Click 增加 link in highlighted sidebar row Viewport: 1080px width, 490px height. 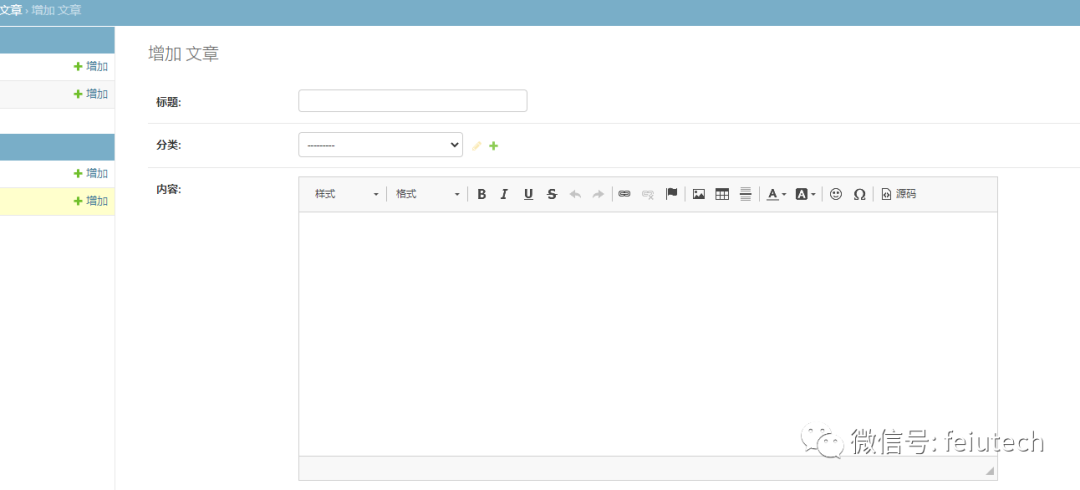pyautogui.click(x=91, y=201)
